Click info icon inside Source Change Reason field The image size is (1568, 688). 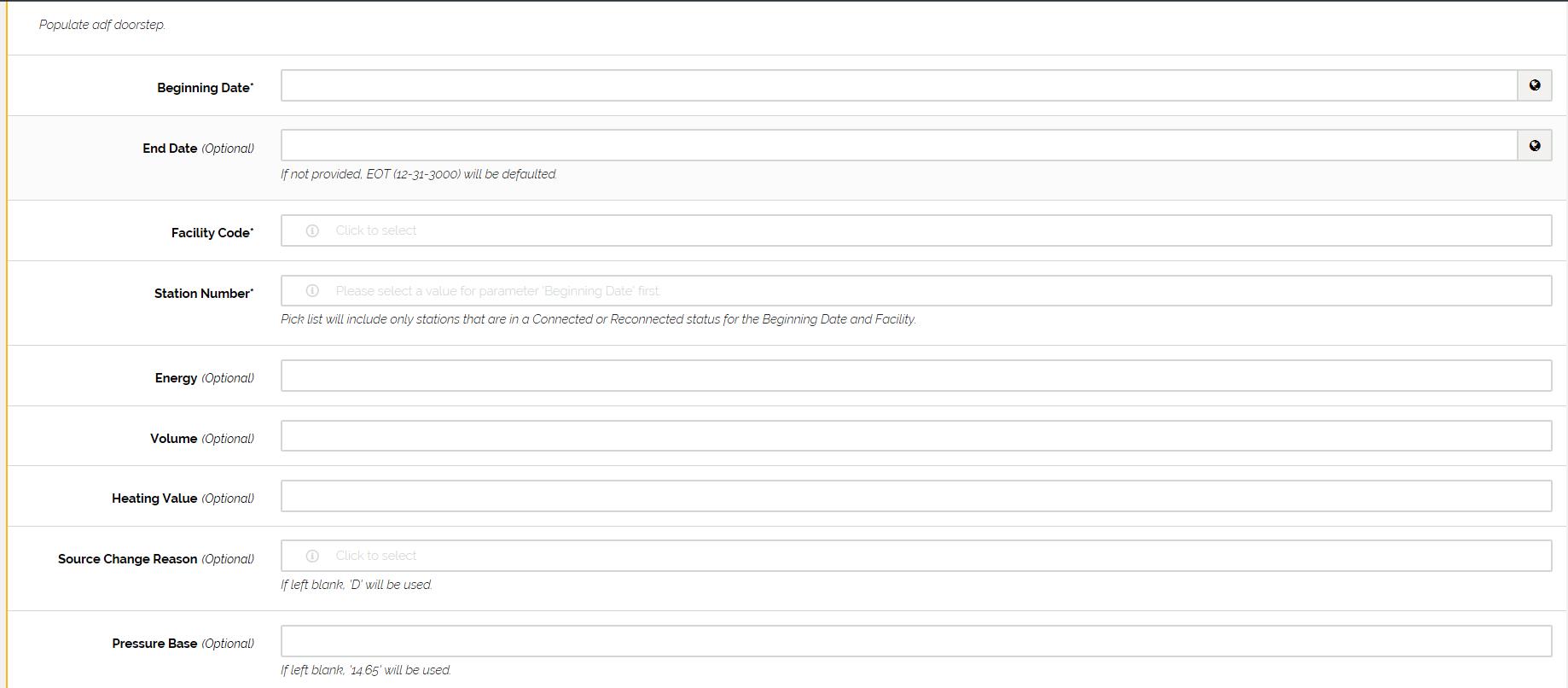coord(312,556)
